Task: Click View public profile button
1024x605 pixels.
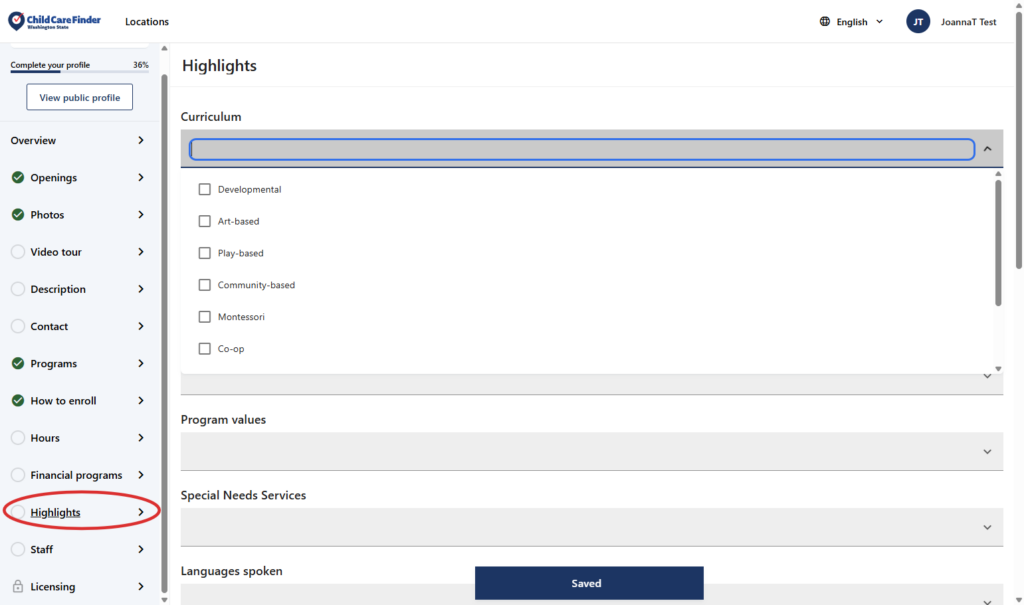Action: tap(80, 98)
